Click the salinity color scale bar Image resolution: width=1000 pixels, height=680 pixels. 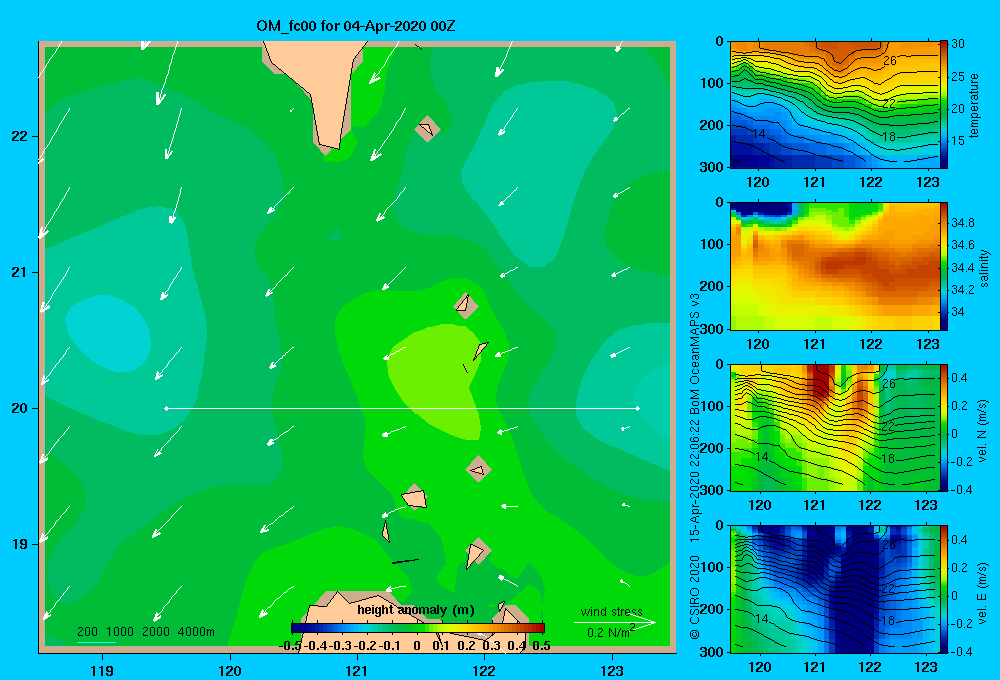[943, 267]
